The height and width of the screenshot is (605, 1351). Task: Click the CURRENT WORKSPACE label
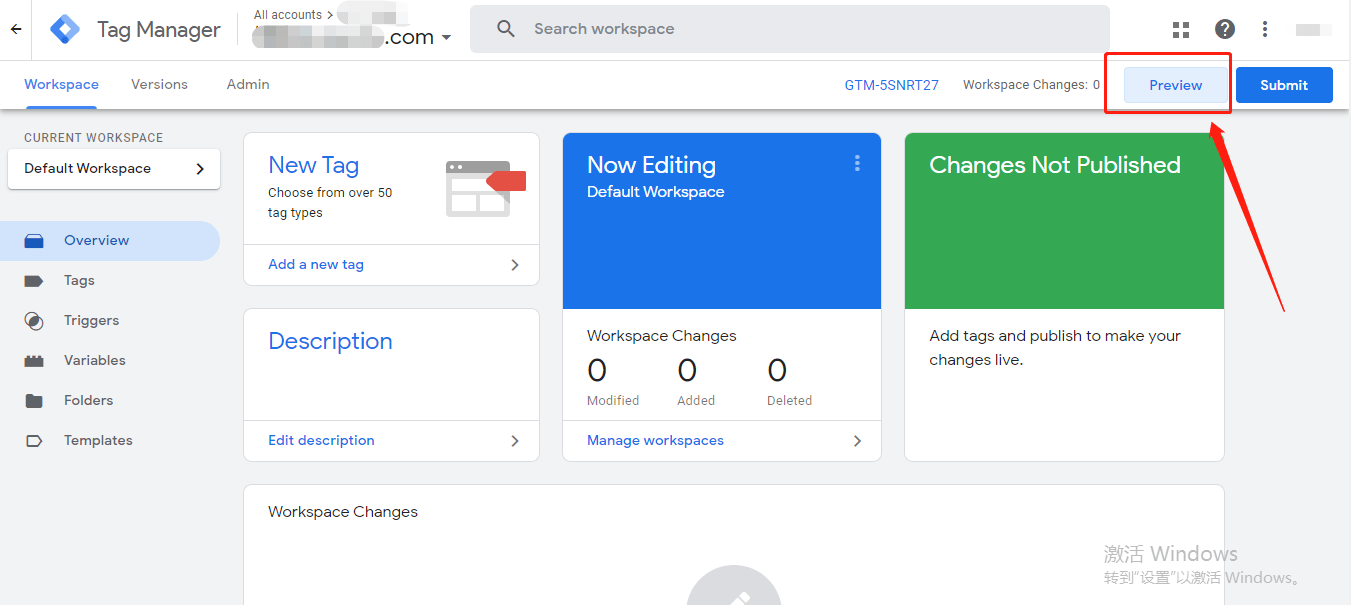(93, 138)
